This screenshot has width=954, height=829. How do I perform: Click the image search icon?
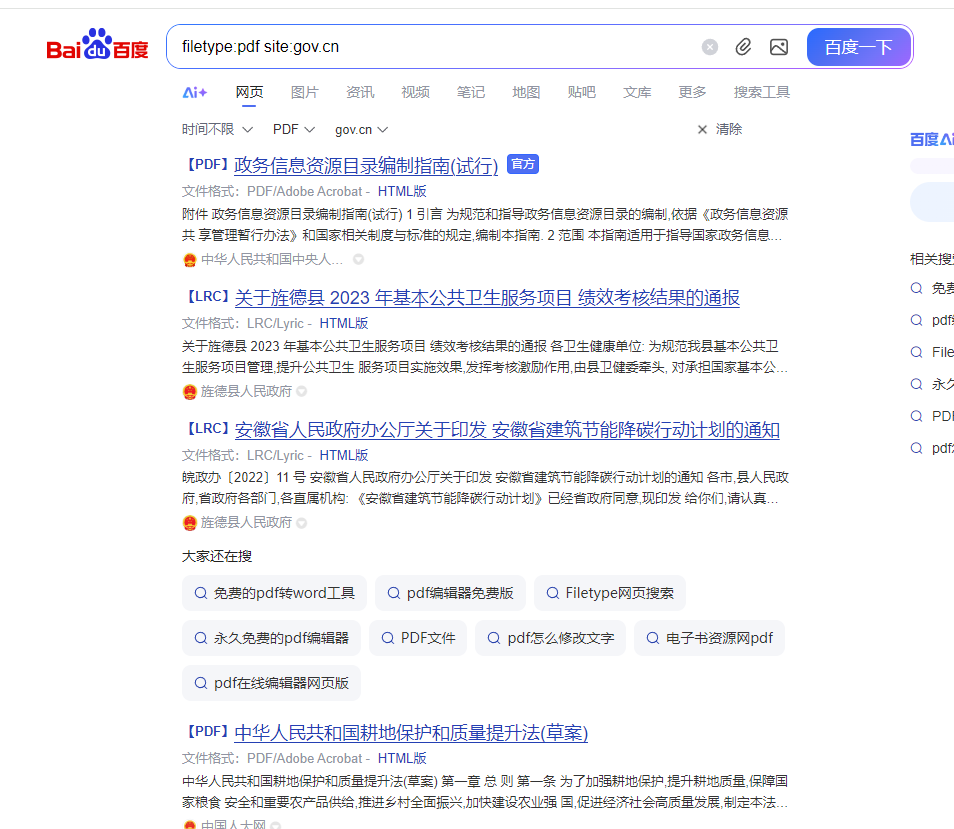click(779, 47)
